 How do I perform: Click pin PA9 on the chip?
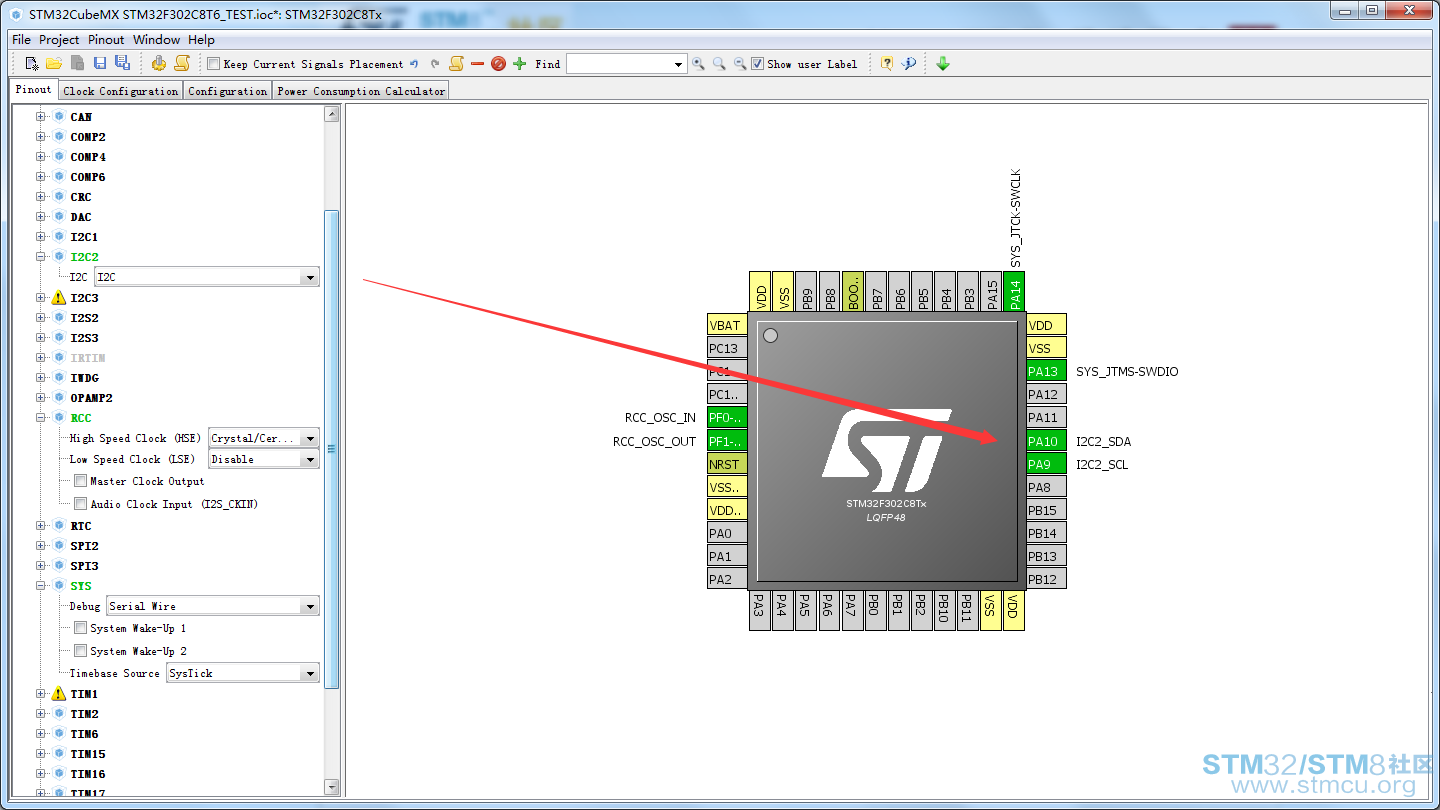pyautogui.click(x=1046, y=464)
